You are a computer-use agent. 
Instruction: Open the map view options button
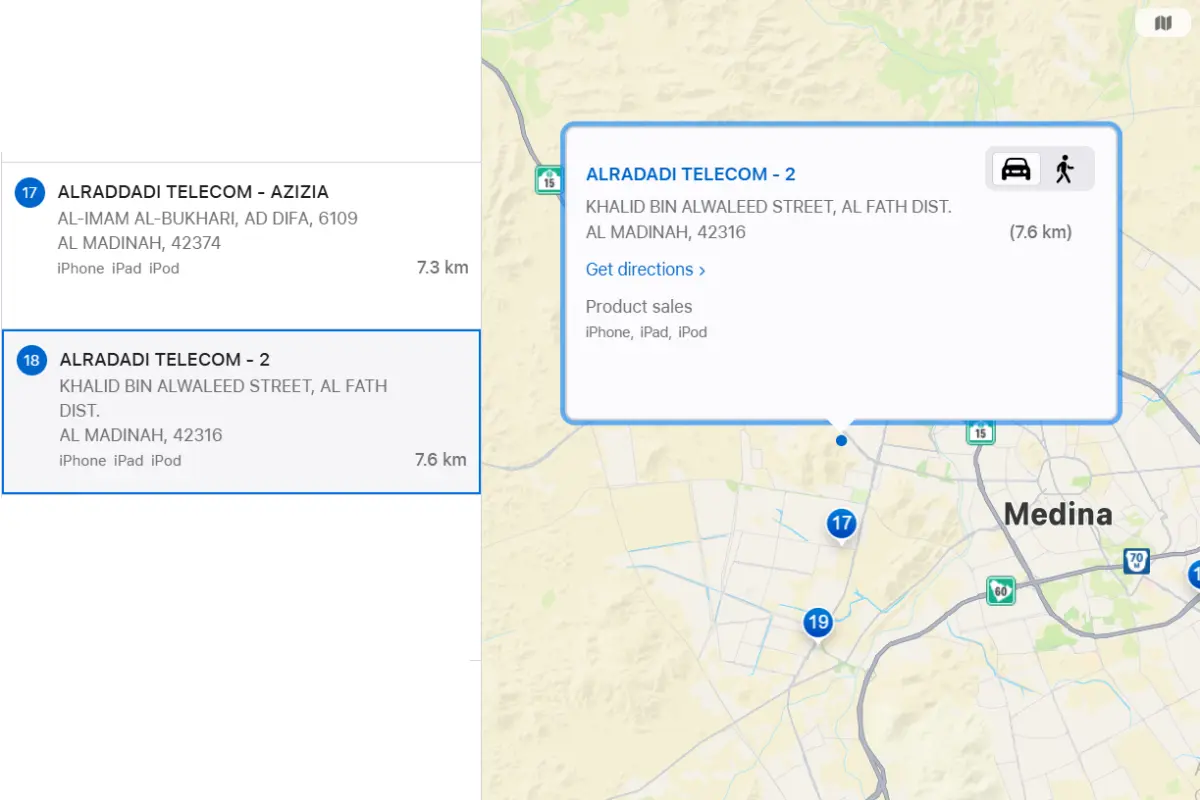(x=1163, y=23)
